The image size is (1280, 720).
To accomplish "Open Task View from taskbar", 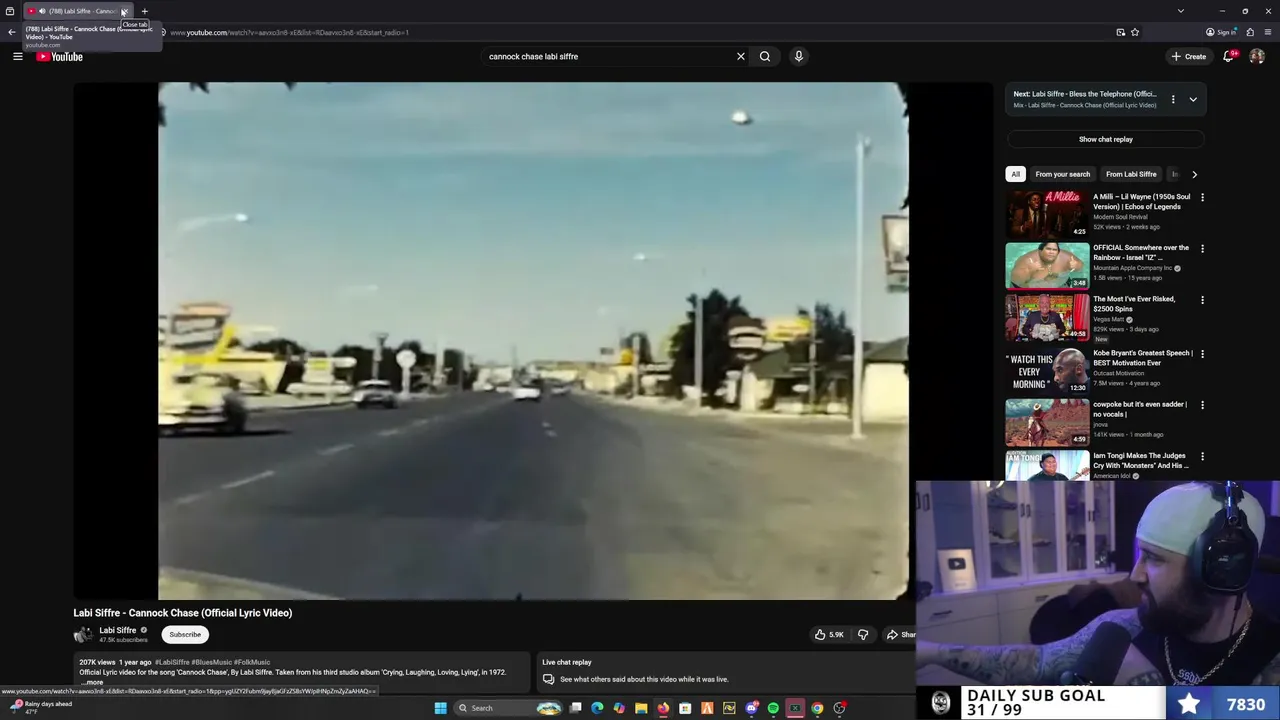I will pyautogui.click(x=575, y=708).
